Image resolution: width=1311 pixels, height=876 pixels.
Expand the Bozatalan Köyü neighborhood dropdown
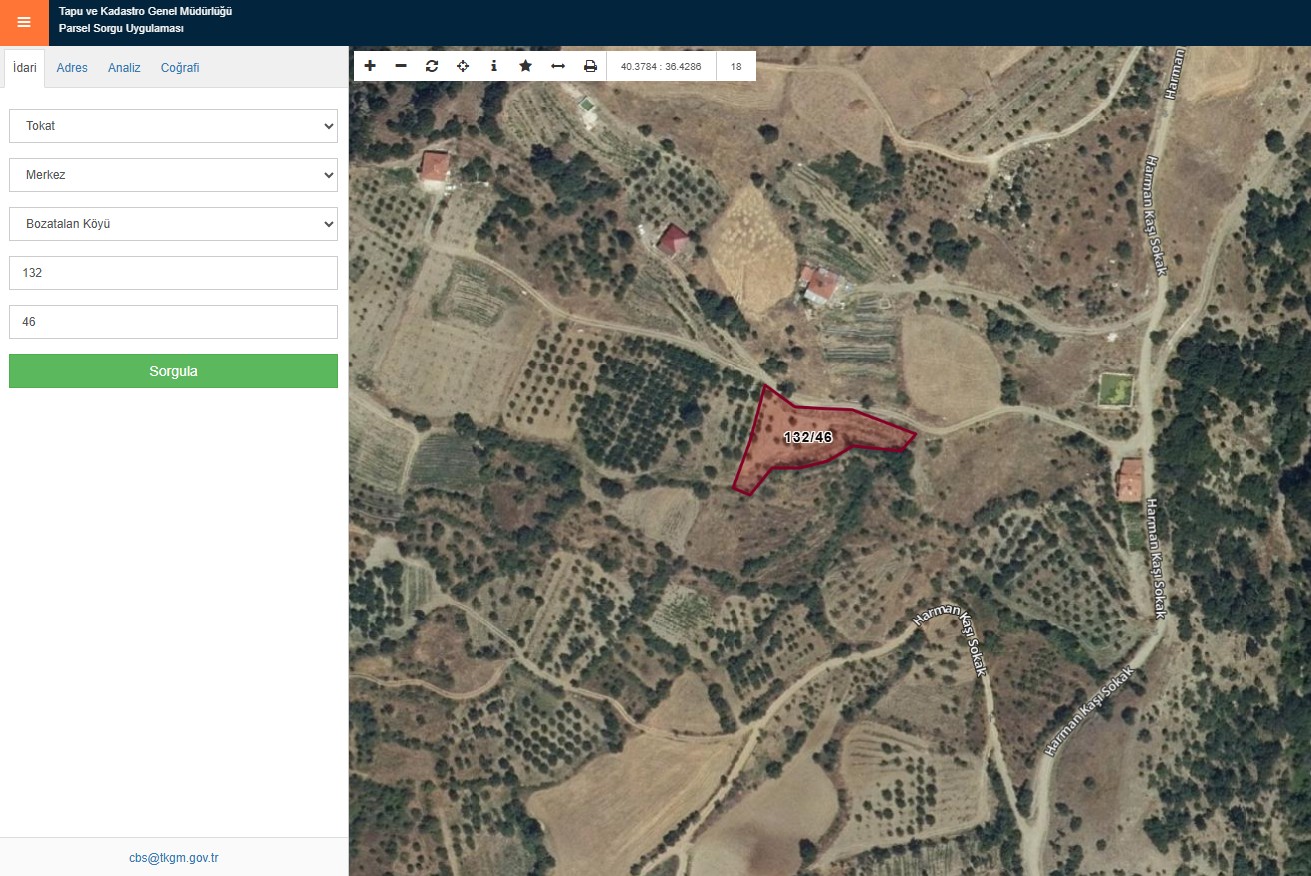173,224
